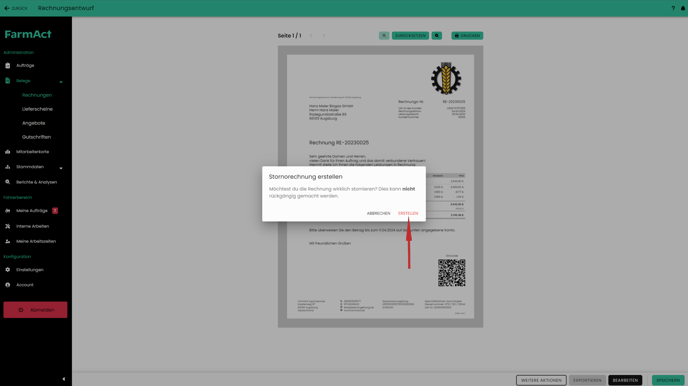Expand the Stammdaten menu
Screen dimensions: 688x386
click(x=61, y=168)
